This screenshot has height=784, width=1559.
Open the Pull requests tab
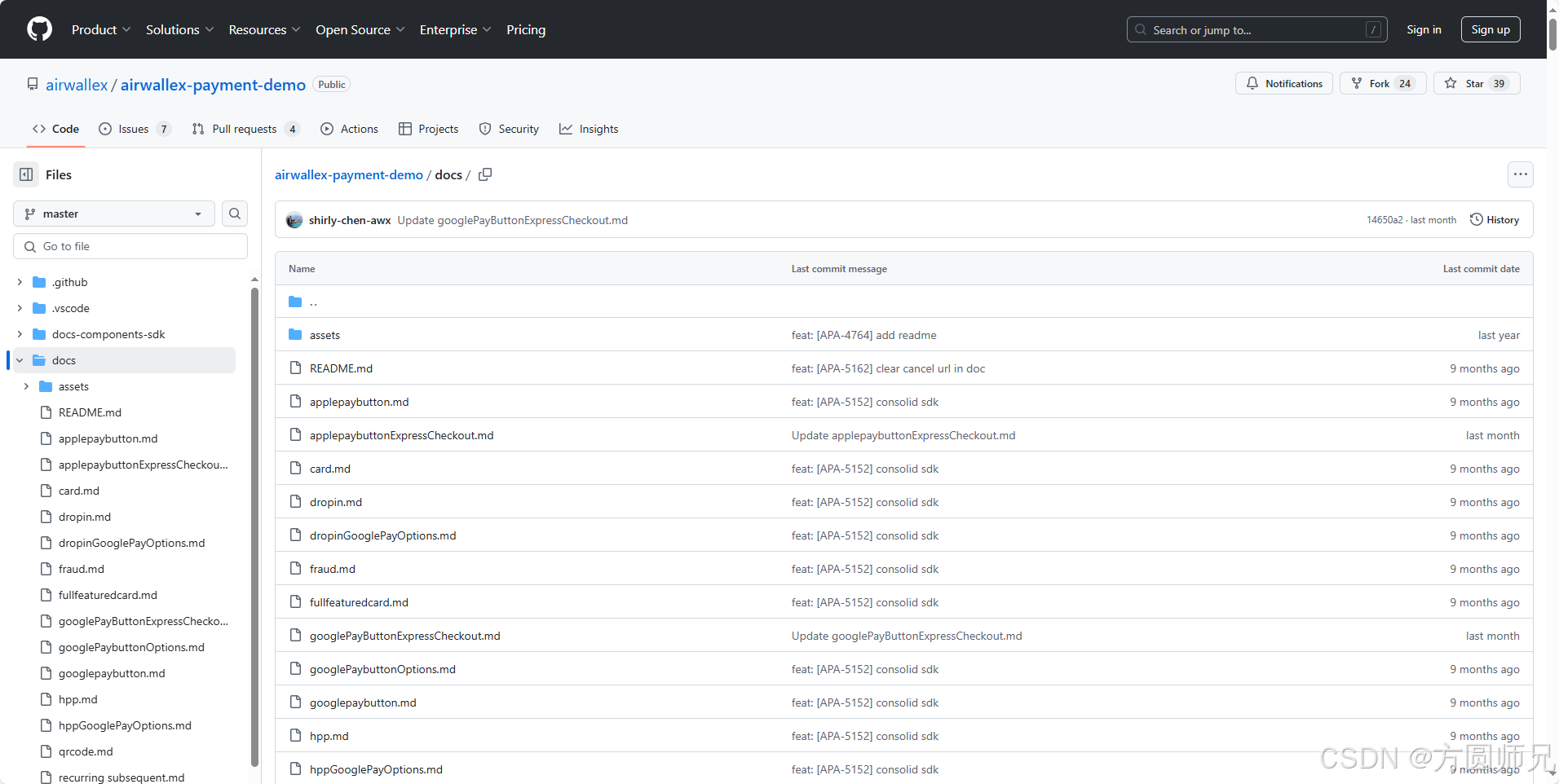tap(246, 129)
